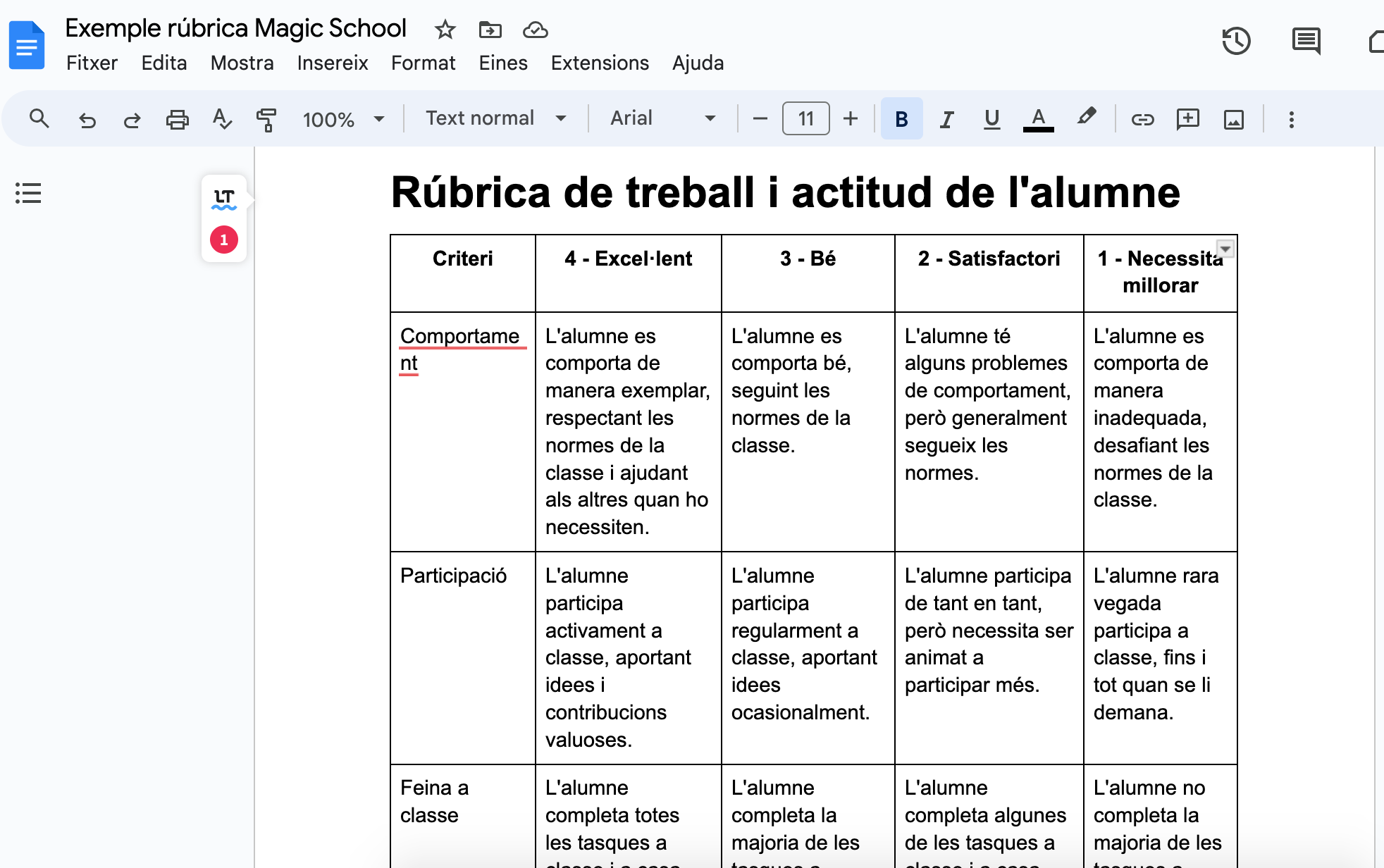This screenshot has width=1384, height=868.
Task: Open the Extensions menu
Action: 600,63
